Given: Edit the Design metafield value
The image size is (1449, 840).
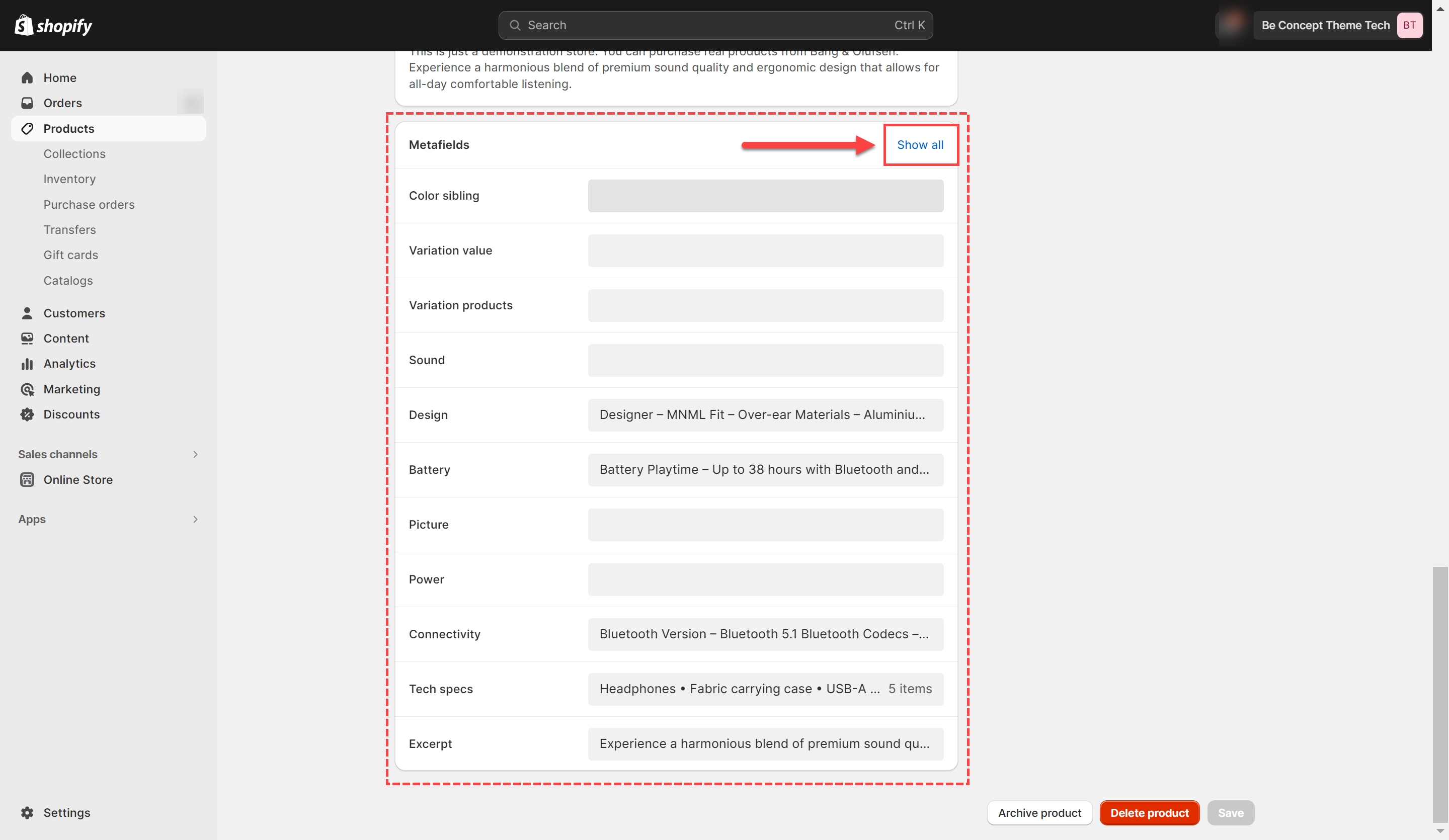Looking at the screenshot, I should (x=765, y=415).
